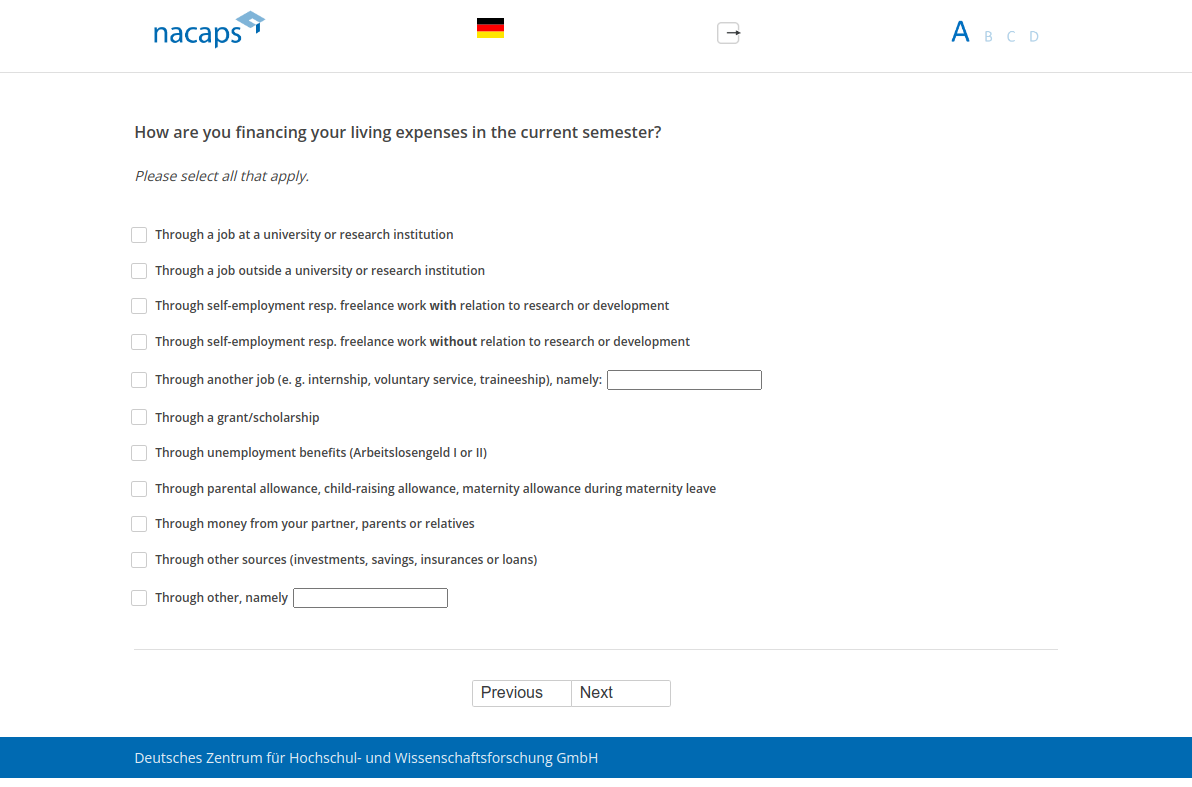Select the large font size A
This screenshot has height=787, width=1192.
(x=960, y=33)
